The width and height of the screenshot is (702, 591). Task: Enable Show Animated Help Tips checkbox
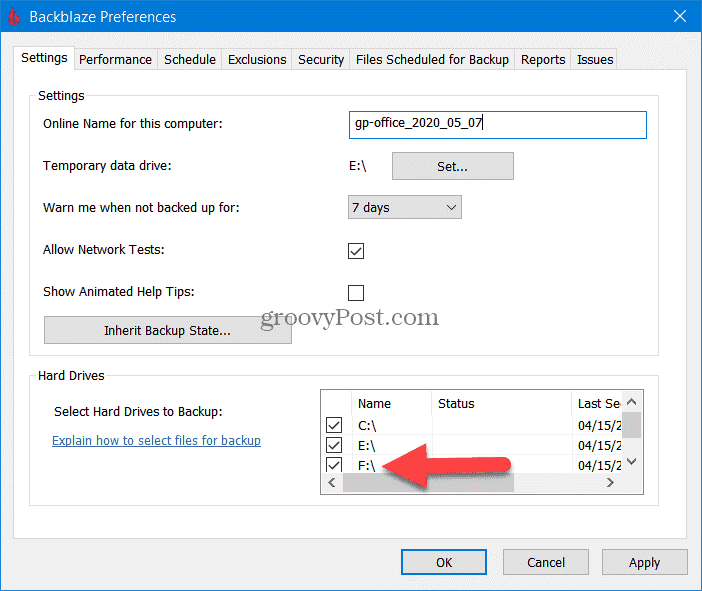click(356, 293)
